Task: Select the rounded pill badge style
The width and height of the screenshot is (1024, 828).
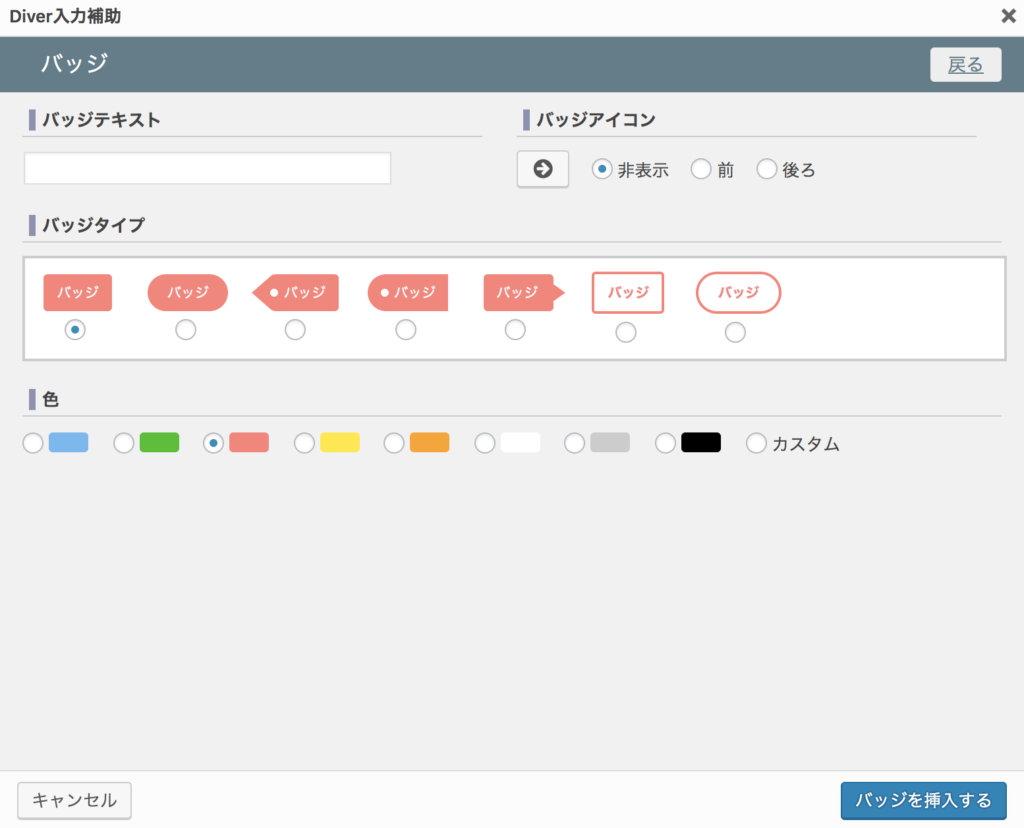Action: coord(186,330)
